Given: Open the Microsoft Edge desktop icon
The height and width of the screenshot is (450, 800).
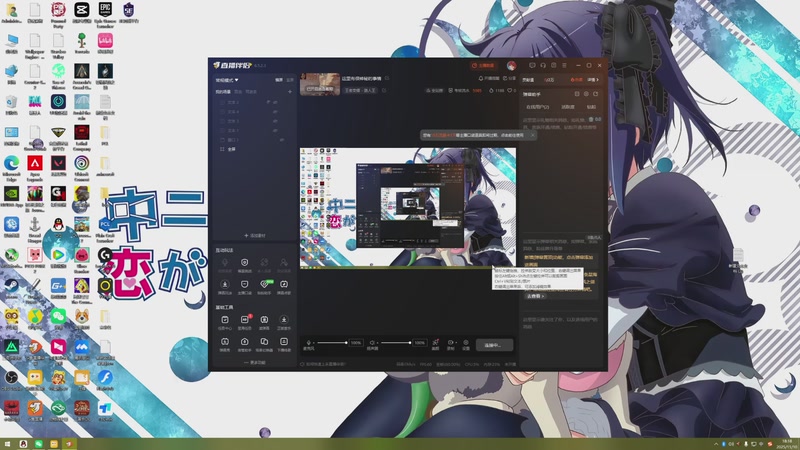Looking at the screenshot, I should click(11, 166).
